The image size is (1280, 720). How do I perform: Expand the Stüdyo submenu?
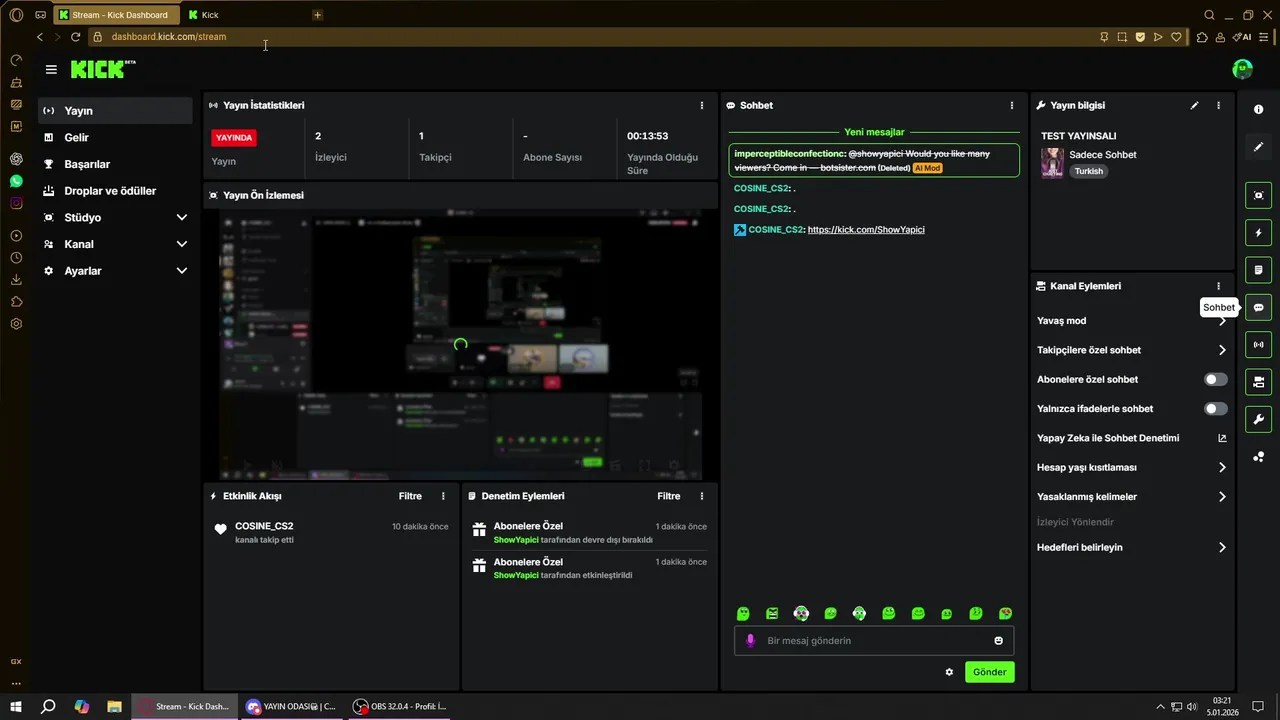(x=115, y=217)
